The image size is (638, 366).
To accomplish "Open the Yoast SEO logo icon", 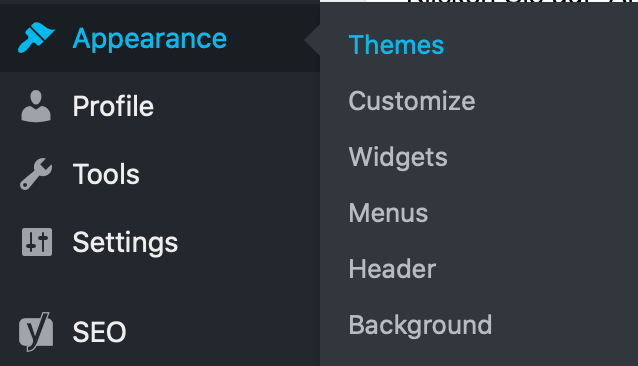I will pyautogui.click(x=36, y=331).
